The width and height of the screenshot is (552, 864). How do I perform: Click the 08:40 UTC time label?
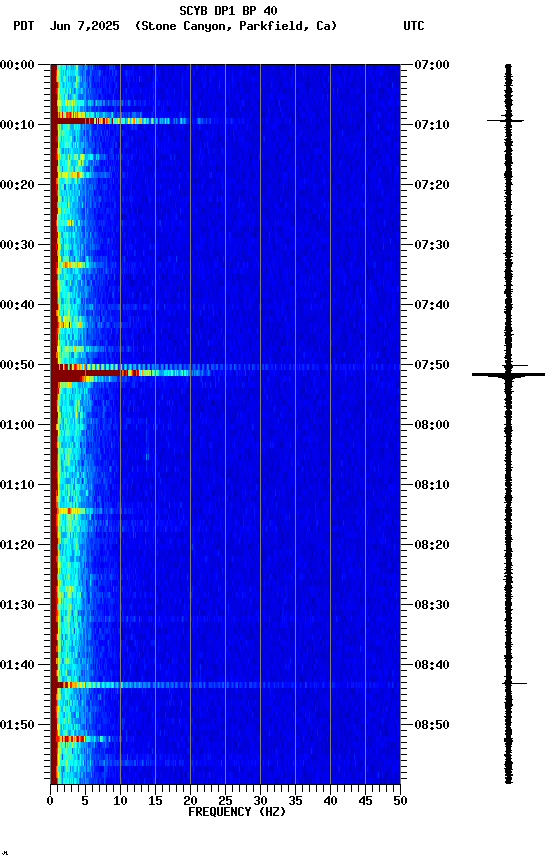tap(432, 665)
